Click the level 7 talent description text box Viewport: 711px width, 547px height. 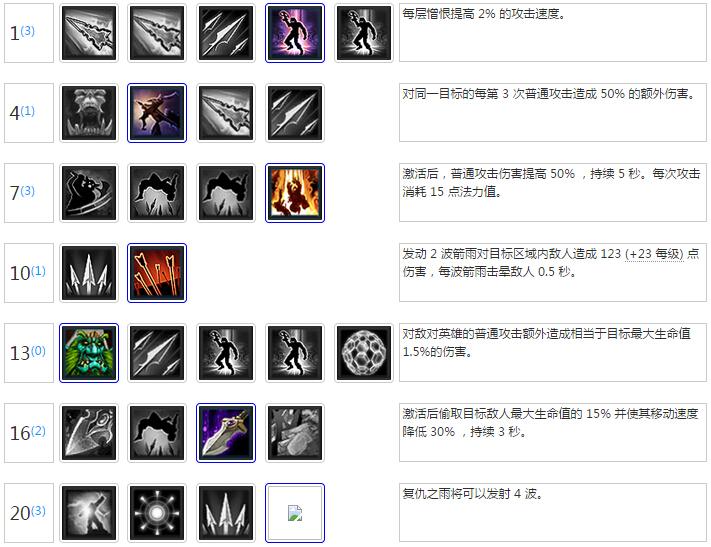tap(553, 193)
